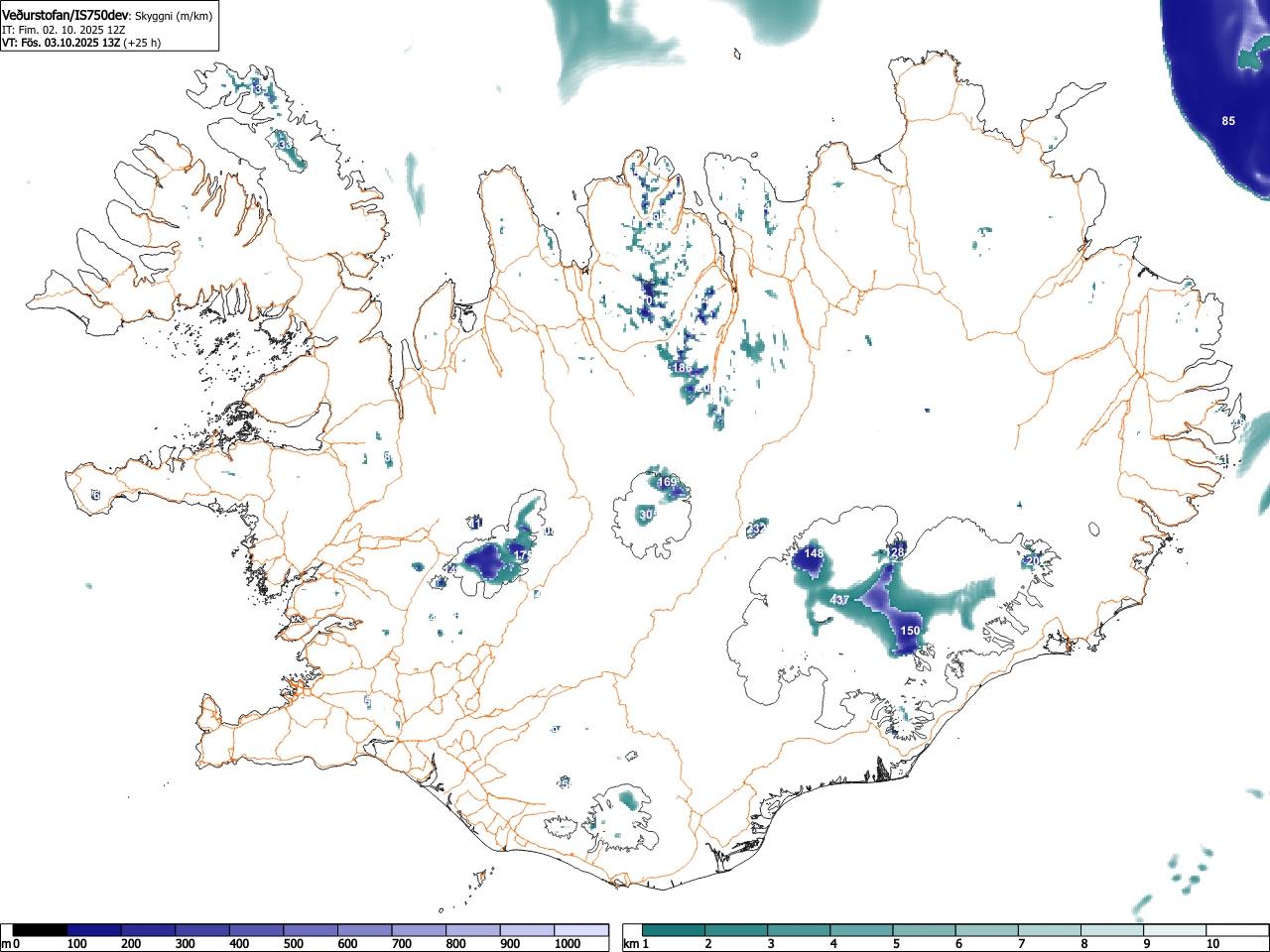Click the title 'Veðurstofan/IS750dev'

(x=66, y=16)
